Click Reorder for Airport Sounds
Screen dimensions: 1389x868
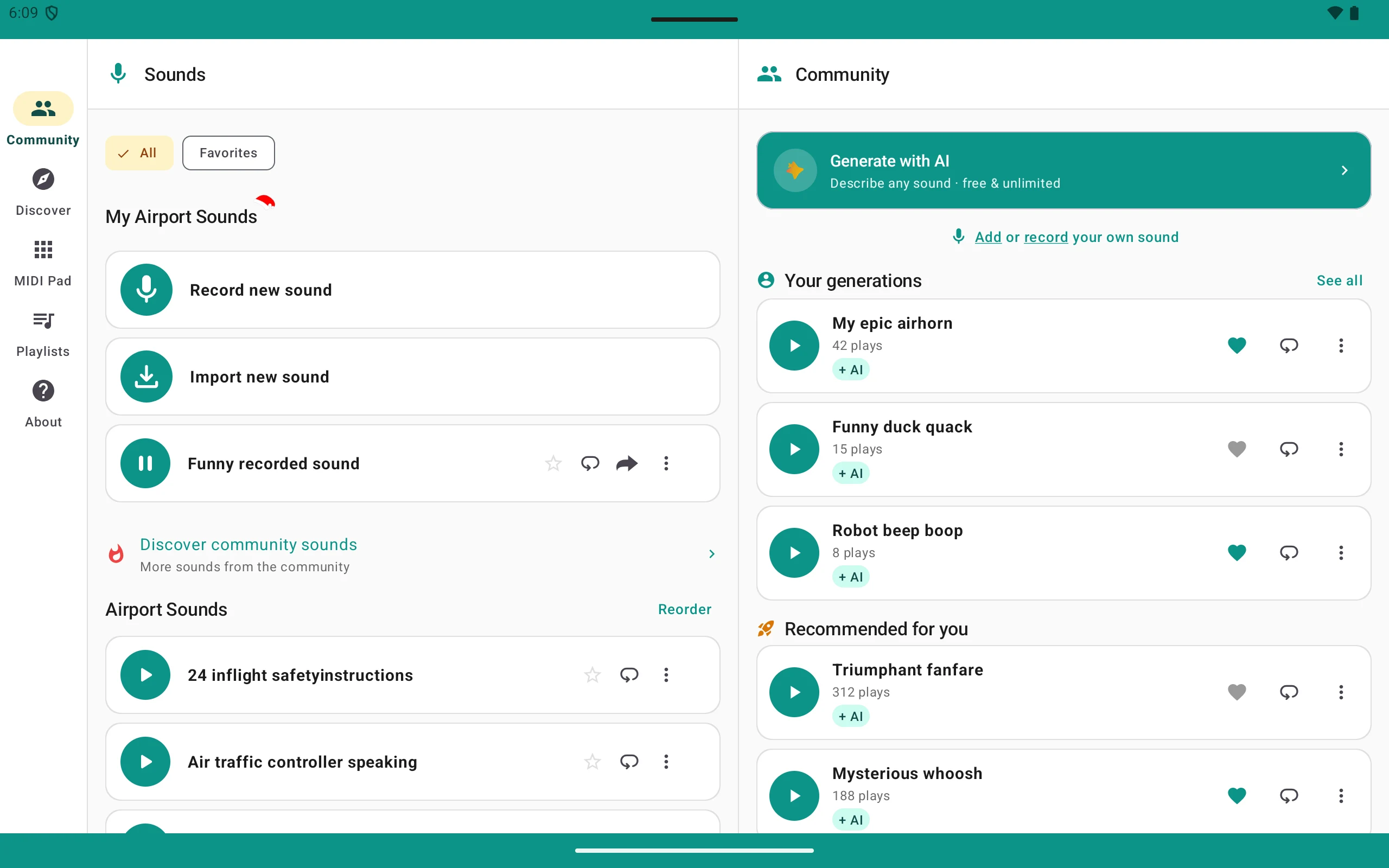pos(684,609)
